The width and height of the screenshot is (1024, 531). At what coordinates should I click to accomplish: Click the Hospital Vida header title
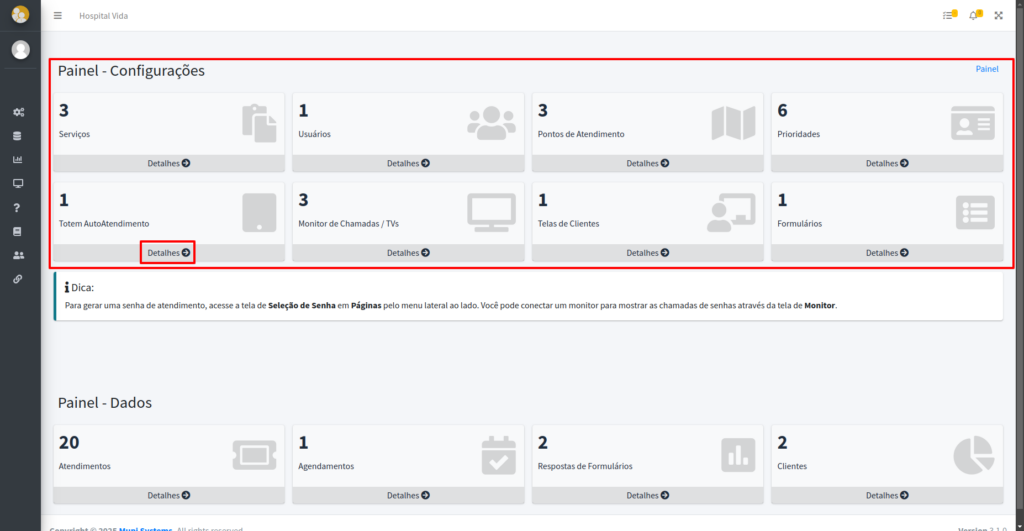(x=103, y=16)
